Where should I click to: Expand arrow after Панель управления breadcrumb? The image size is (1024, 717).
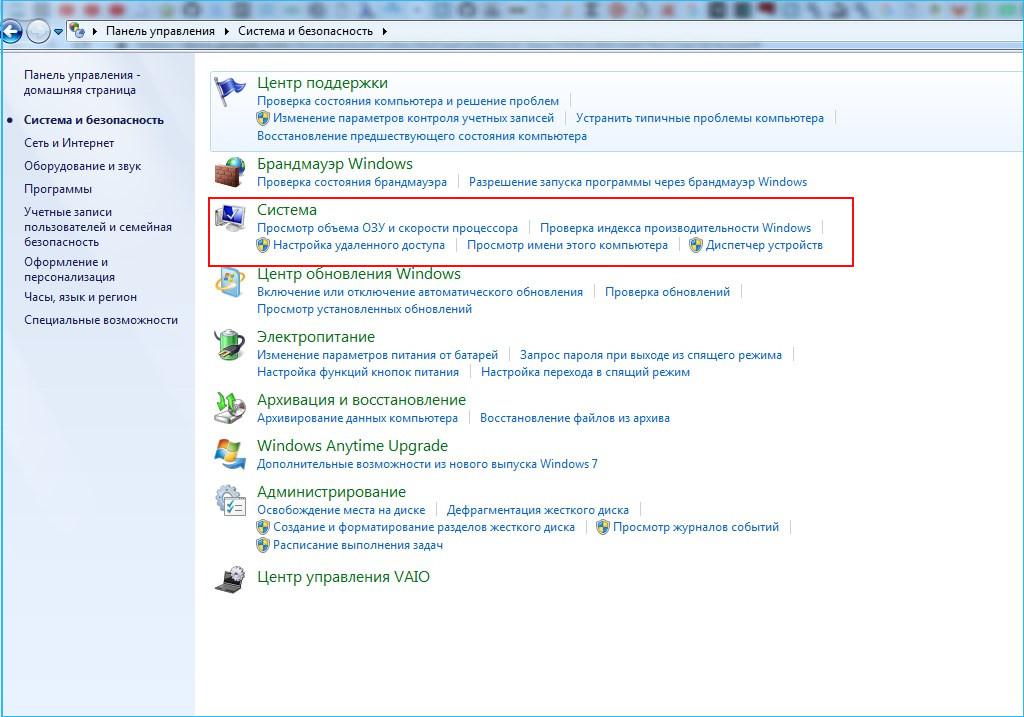tap(226, 31)
